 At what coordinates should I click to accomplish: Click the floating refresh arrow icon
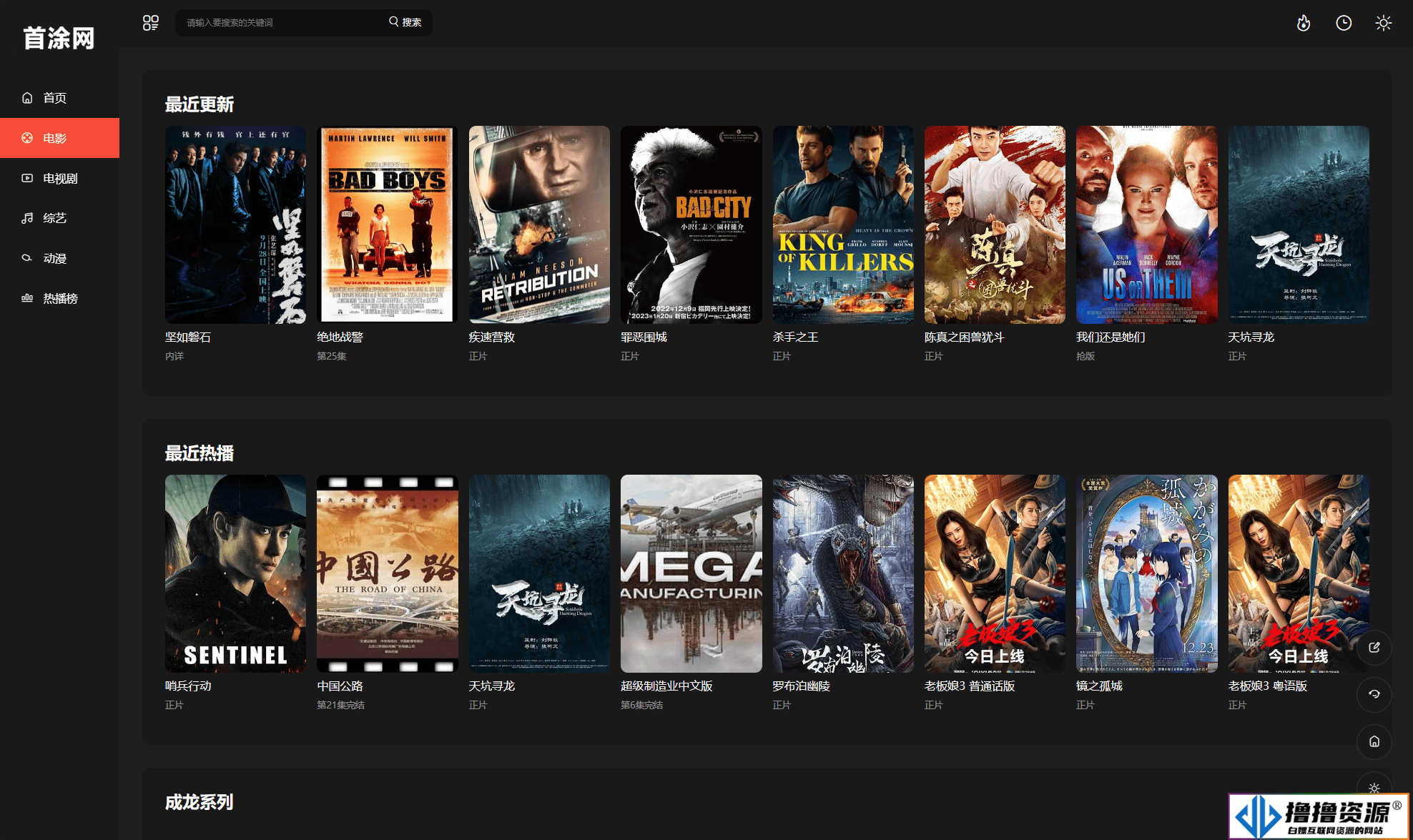1374,694
